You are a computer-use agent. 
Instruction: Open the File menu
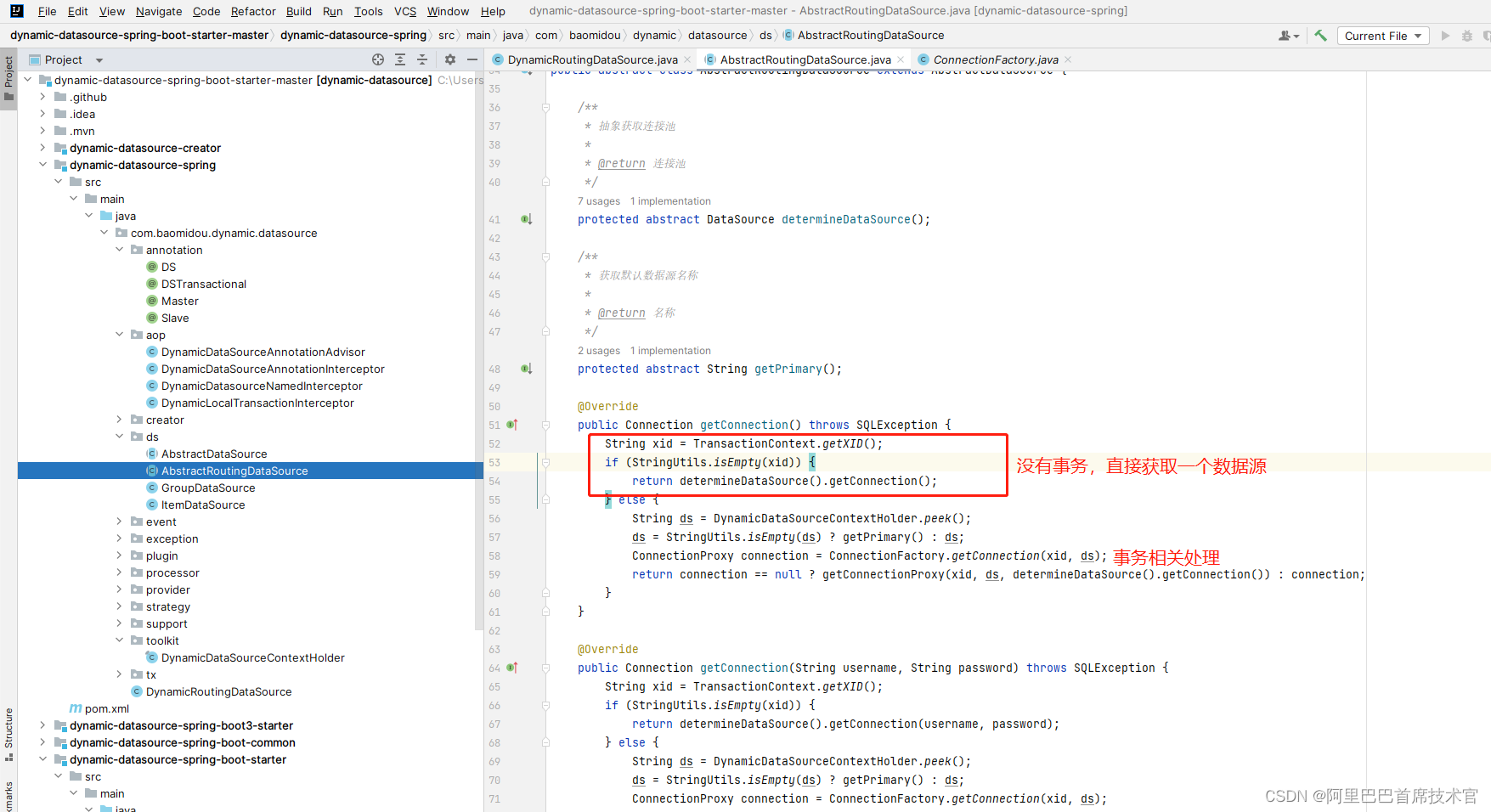tap(47, 11)
